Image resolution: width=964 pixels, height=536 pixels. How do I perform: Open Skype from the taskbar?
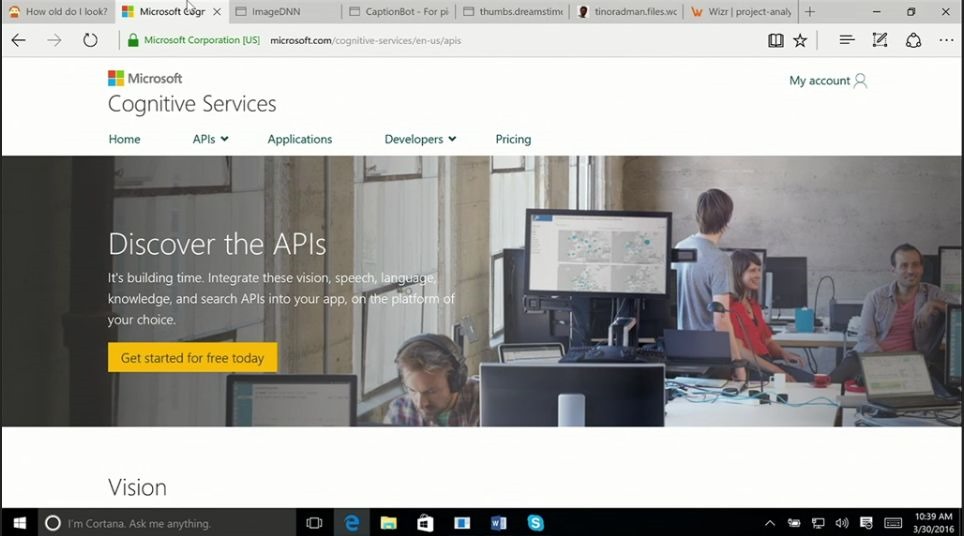click(x=535, y=523)
